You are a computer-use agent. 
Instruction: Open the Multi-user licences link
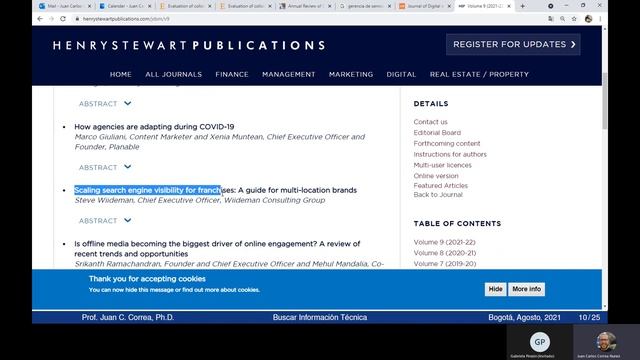(442, 165)
